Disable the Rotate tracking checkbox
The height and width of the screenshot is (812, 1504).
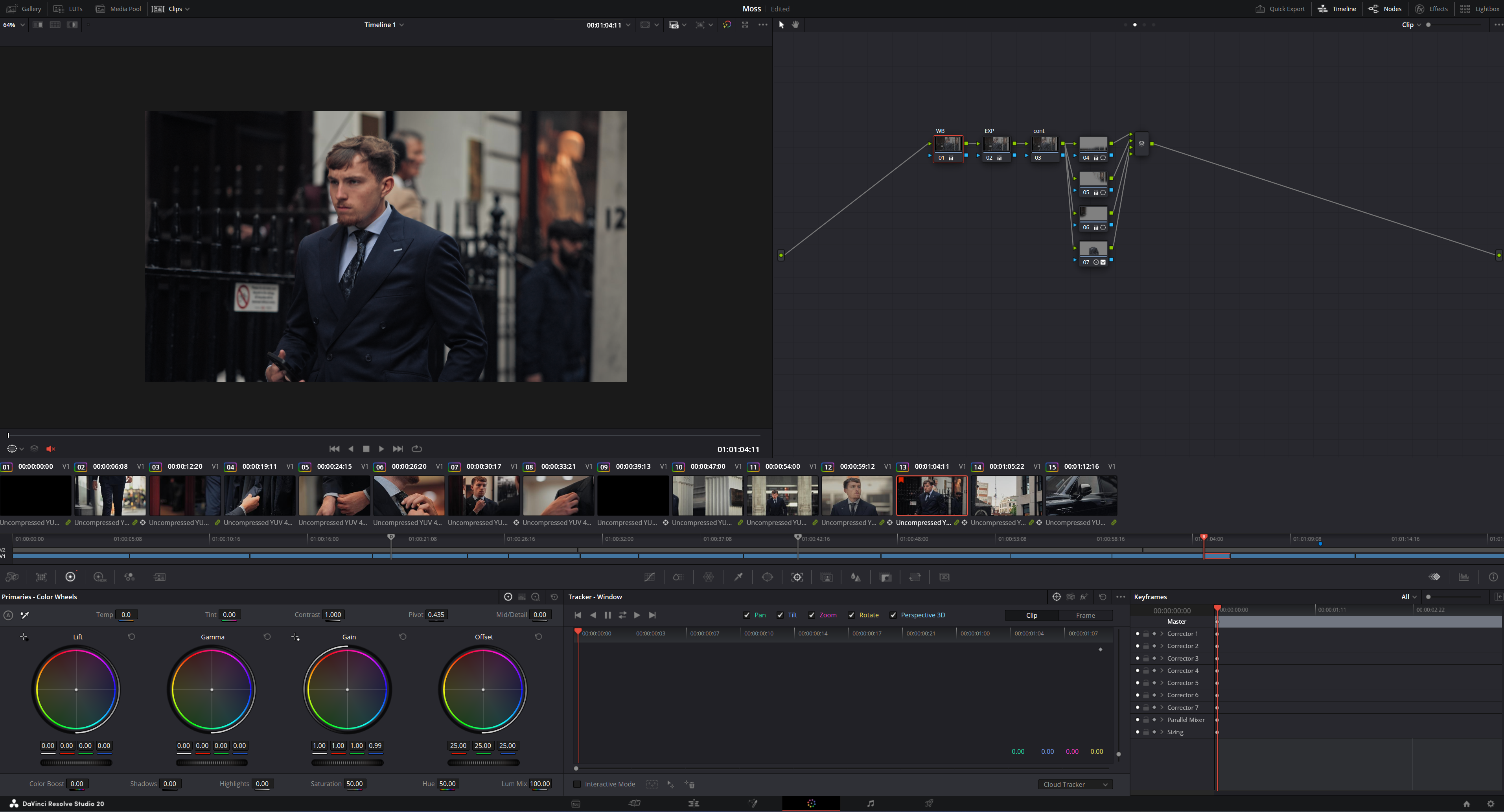pos(851,615)
